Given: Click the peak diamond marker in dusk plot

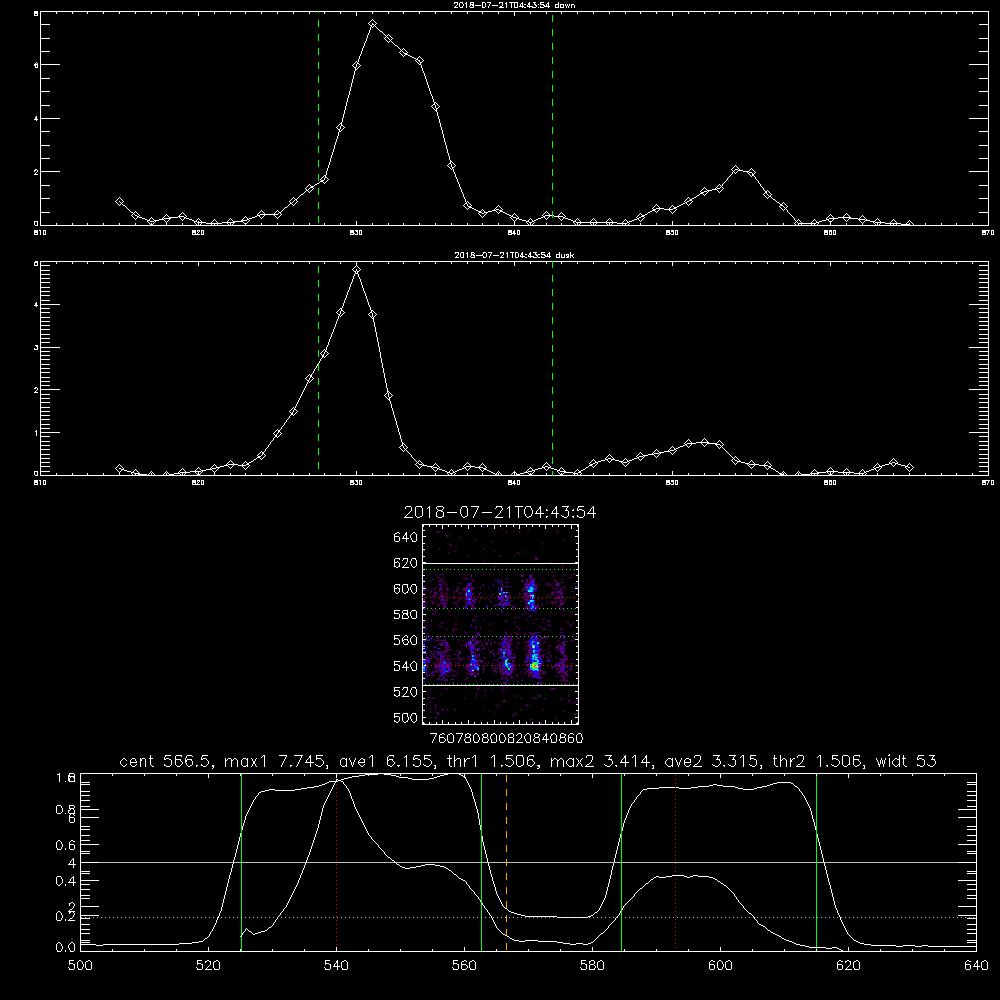Looking at the screenshot, I should pyautogui.click(x=357, y=270).
